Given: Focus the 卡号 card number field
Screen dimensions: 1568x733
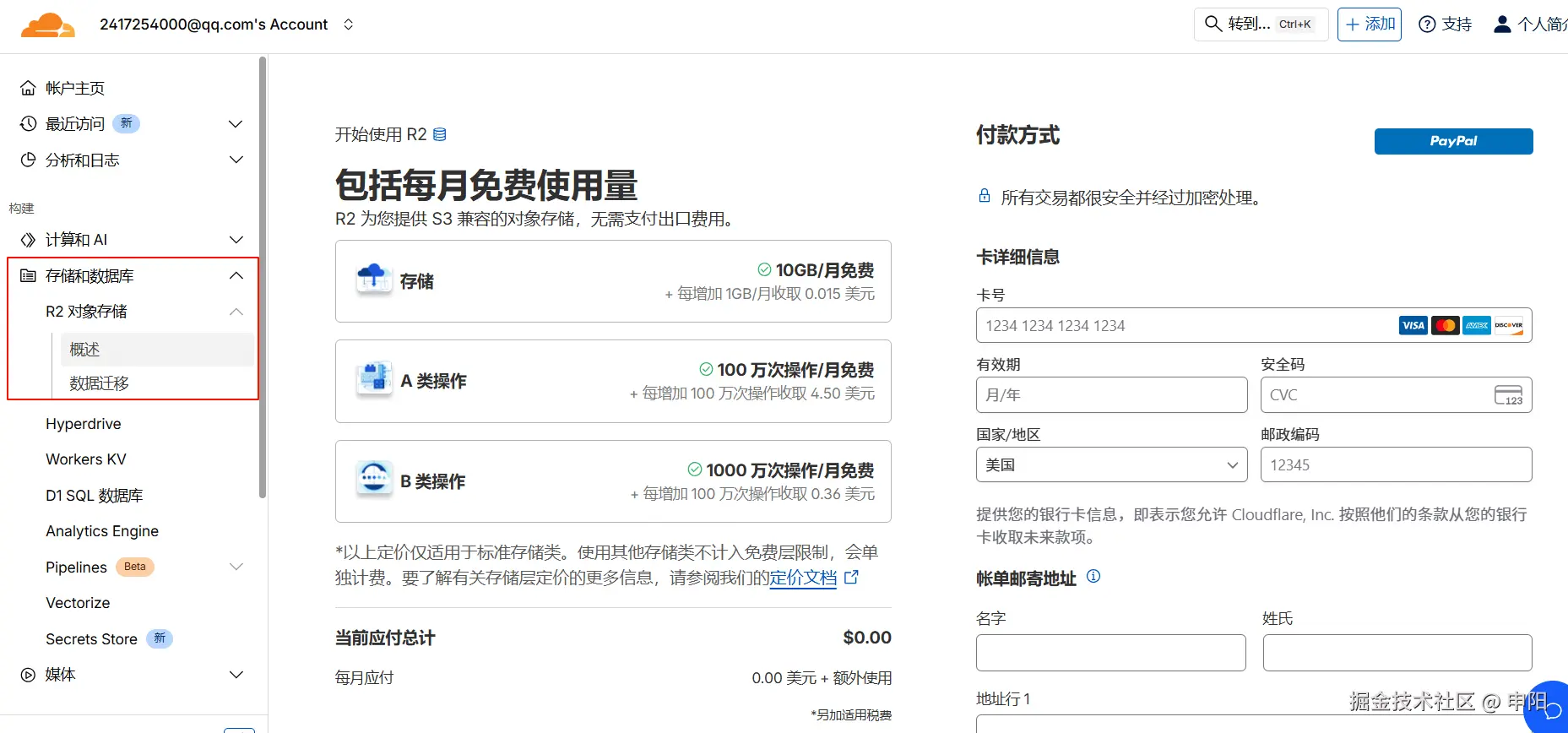Looking at the screenshot, I should point(1254,325).
